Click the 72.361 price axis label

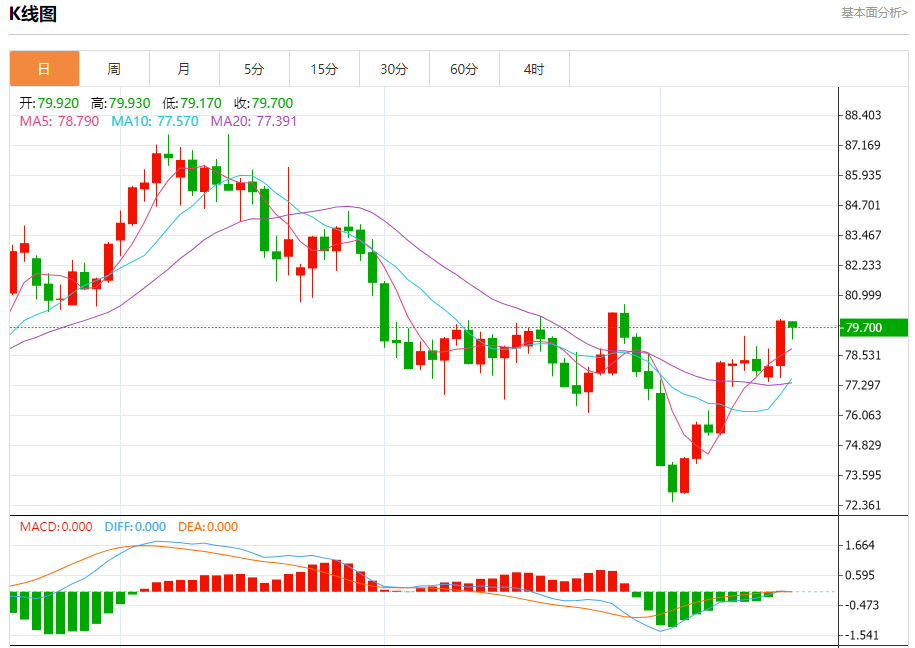pyautogui.click(x=863, y=506)
